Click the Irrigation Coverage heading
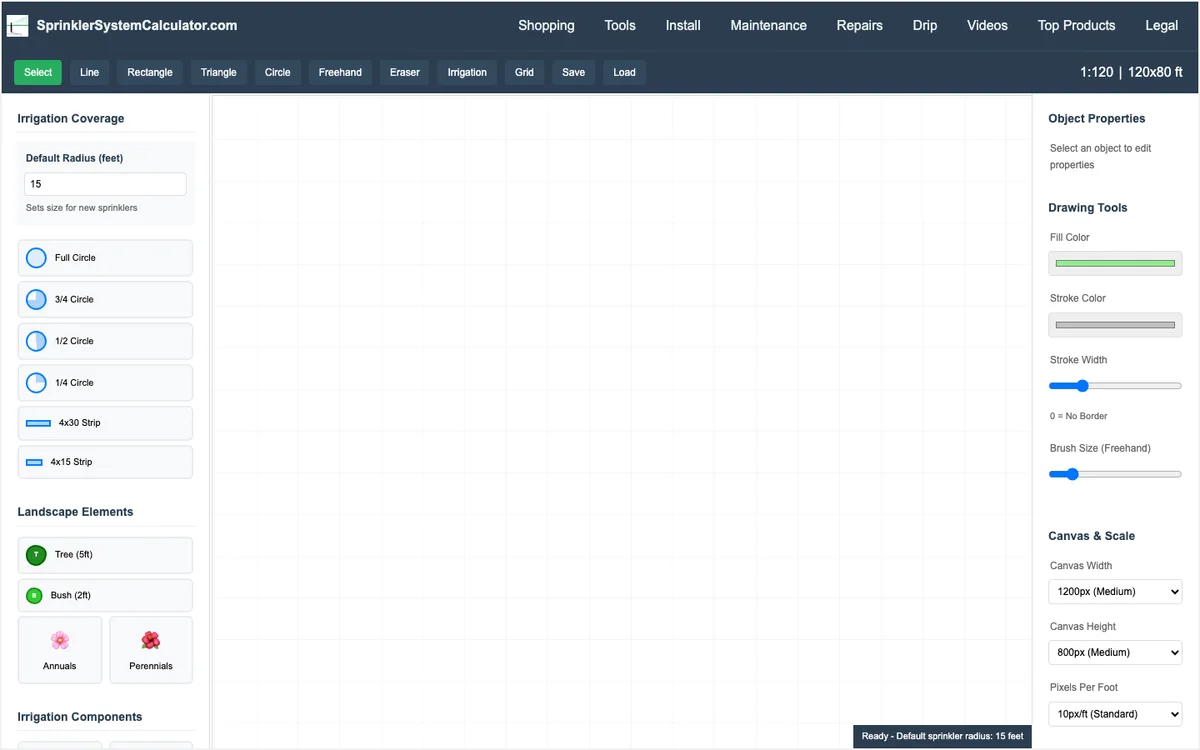 click(71, 118)
